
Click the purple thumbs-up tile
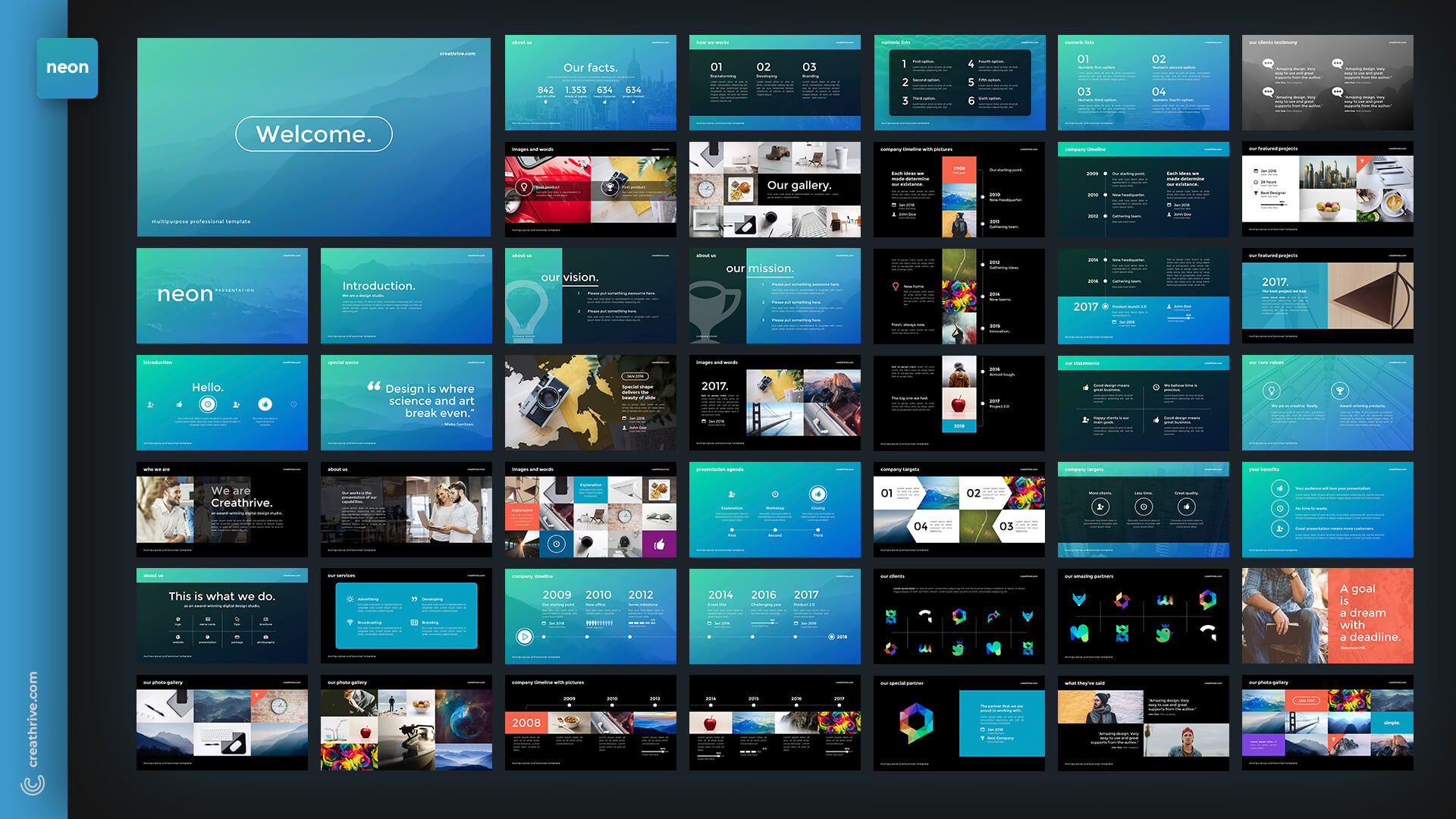(659, 544)
